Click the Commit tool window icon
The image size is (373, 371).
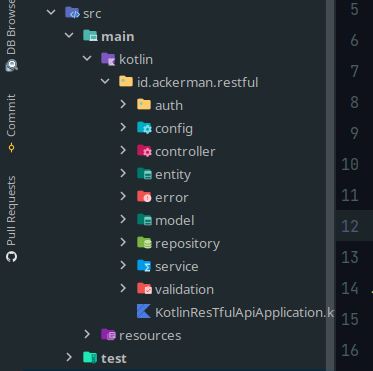tap(11, 147)
